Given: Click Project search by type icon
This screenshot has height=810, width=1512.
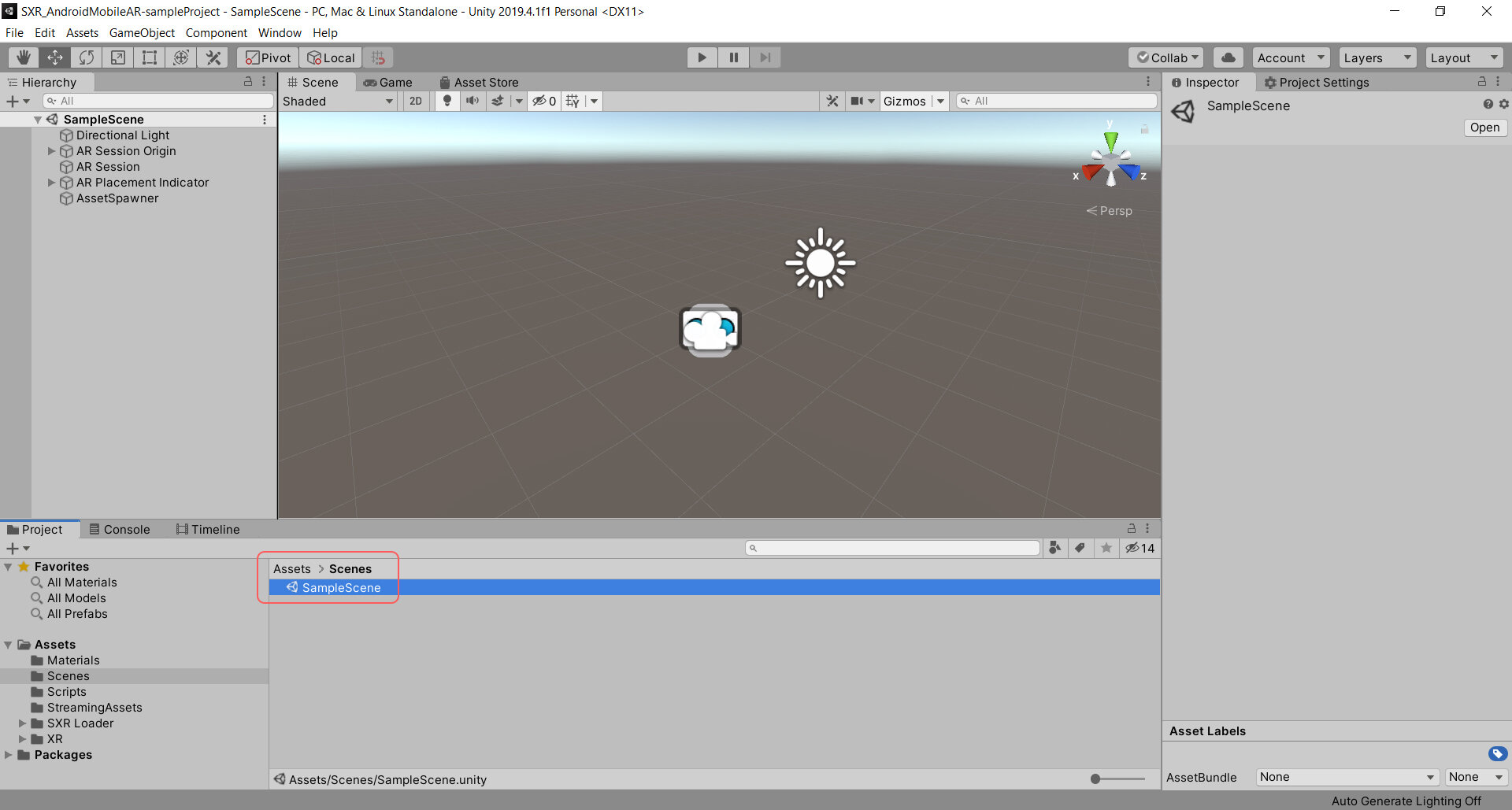Looking at the screenshot, I should (x=1054, y=548).
